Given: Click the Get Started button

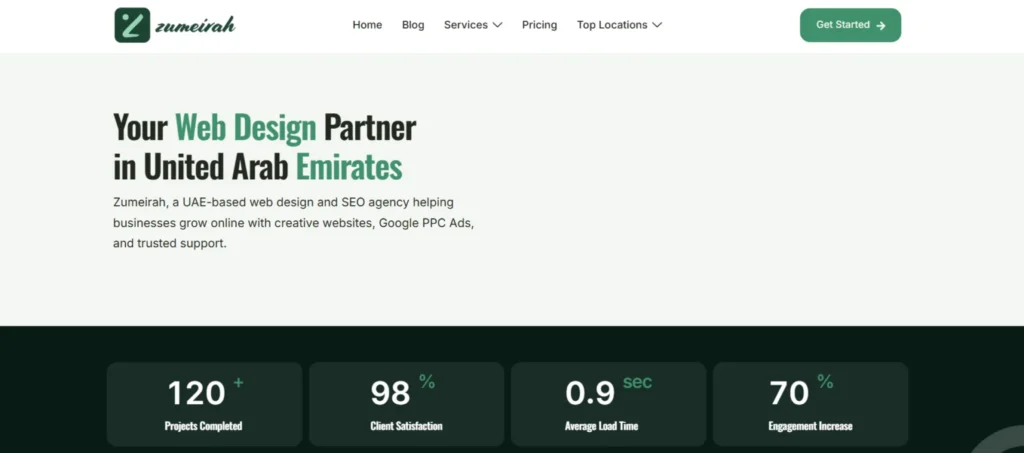Looking at the screenshot, I should (x=850, y=25).
